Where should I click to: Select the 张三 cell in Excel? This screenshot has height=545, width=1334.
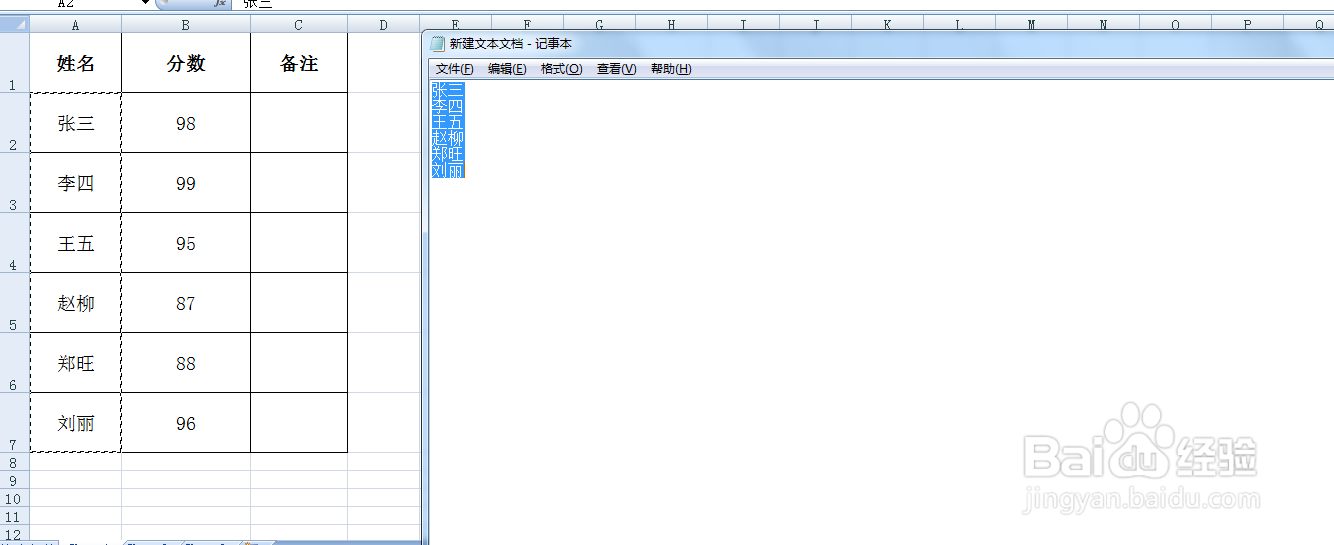tap(76, 123)
